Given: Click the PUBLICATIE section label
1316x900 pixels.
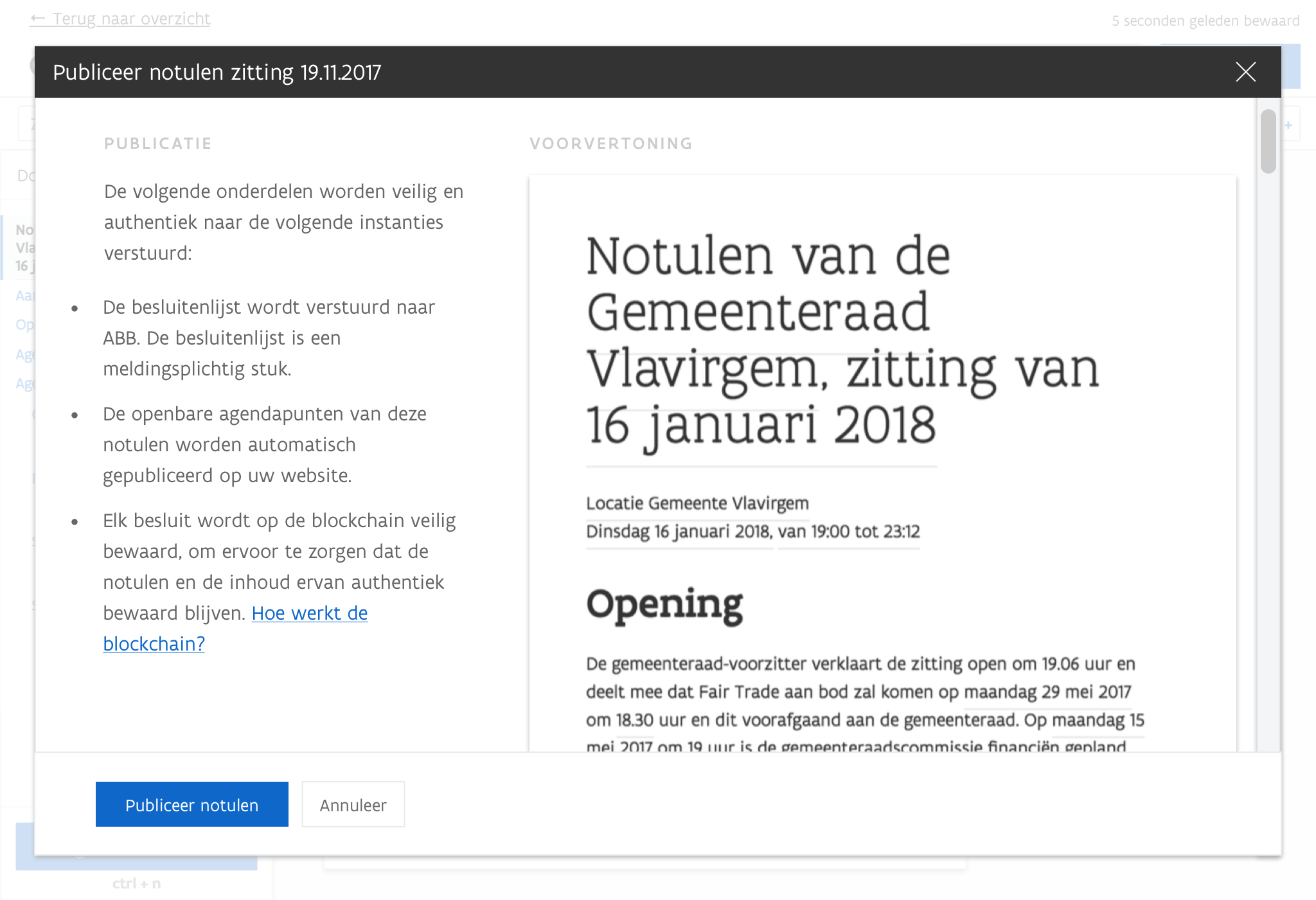Looking at the screenshot, I should click(x=158, y=143).
